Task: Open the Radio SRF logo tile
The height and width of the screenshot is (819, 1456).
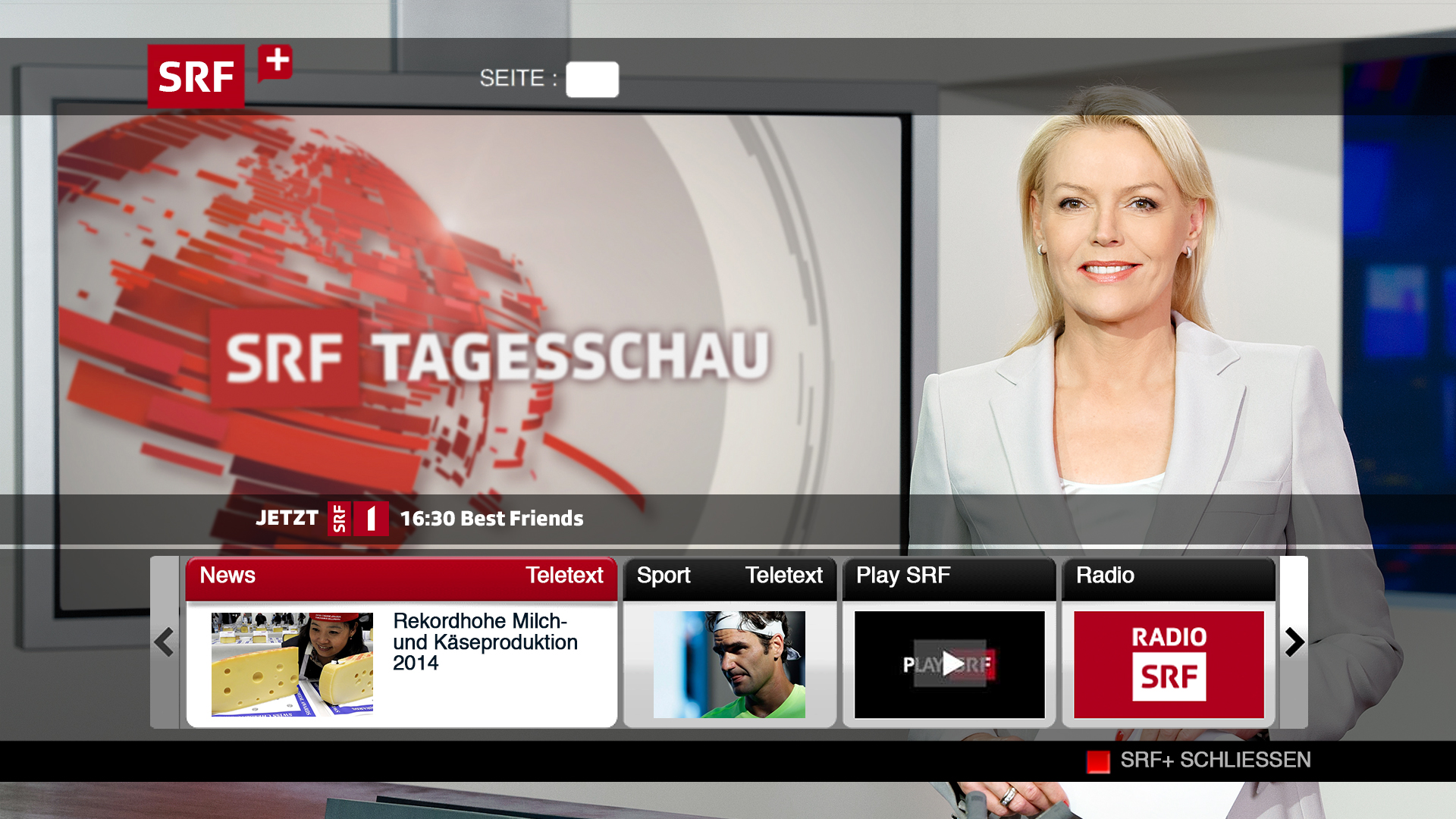Action: [x=1169, y=664]
